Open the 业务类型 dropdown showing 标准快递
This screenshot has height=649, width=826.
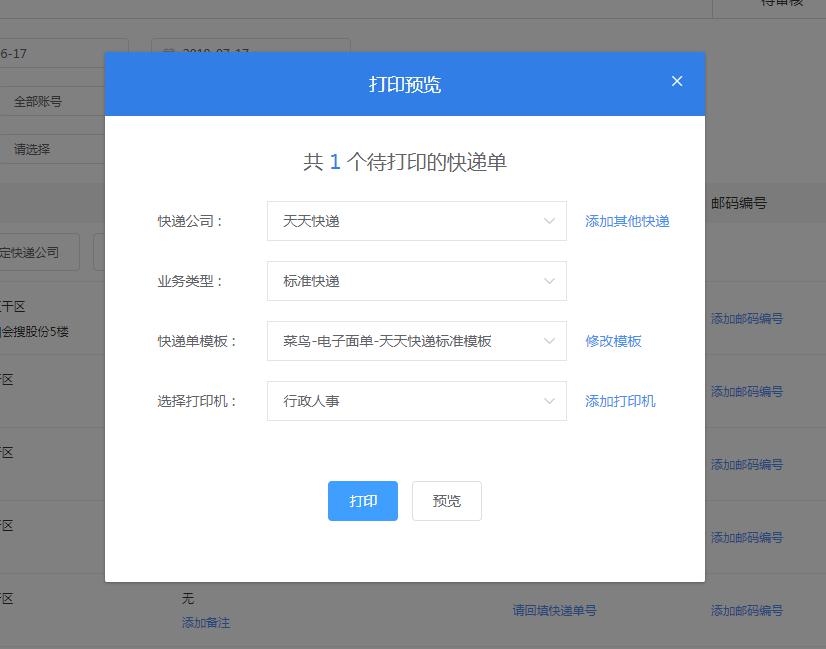point(416,281)
